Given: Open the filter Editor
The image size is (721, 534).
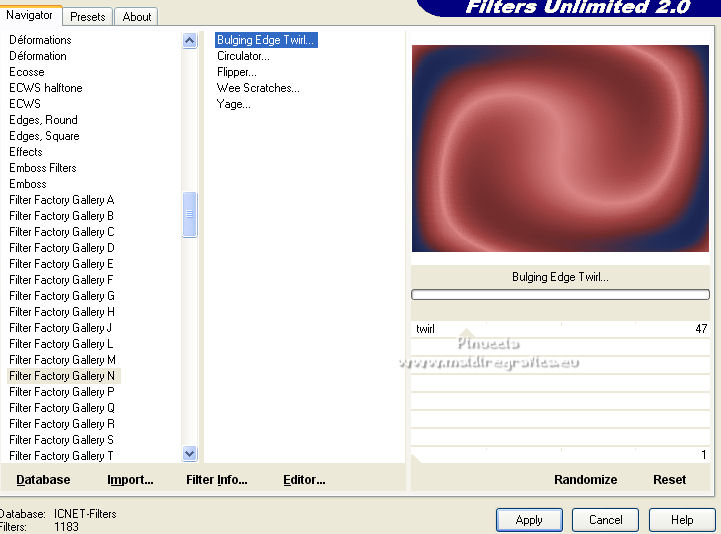Looking at the screenshot, I should click(x=304, y=480).
